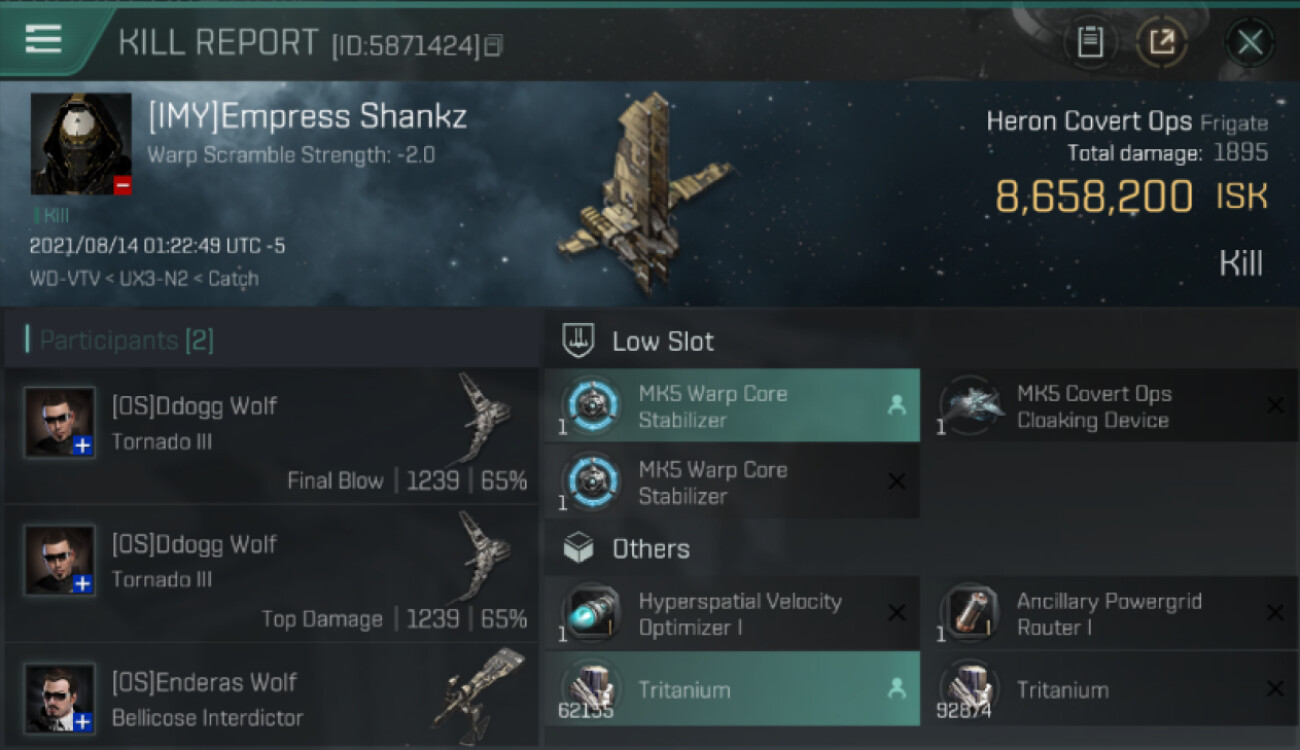
Task: Toggle person marker on highlighted Warp Core Stabilizer
Action: 896,405
